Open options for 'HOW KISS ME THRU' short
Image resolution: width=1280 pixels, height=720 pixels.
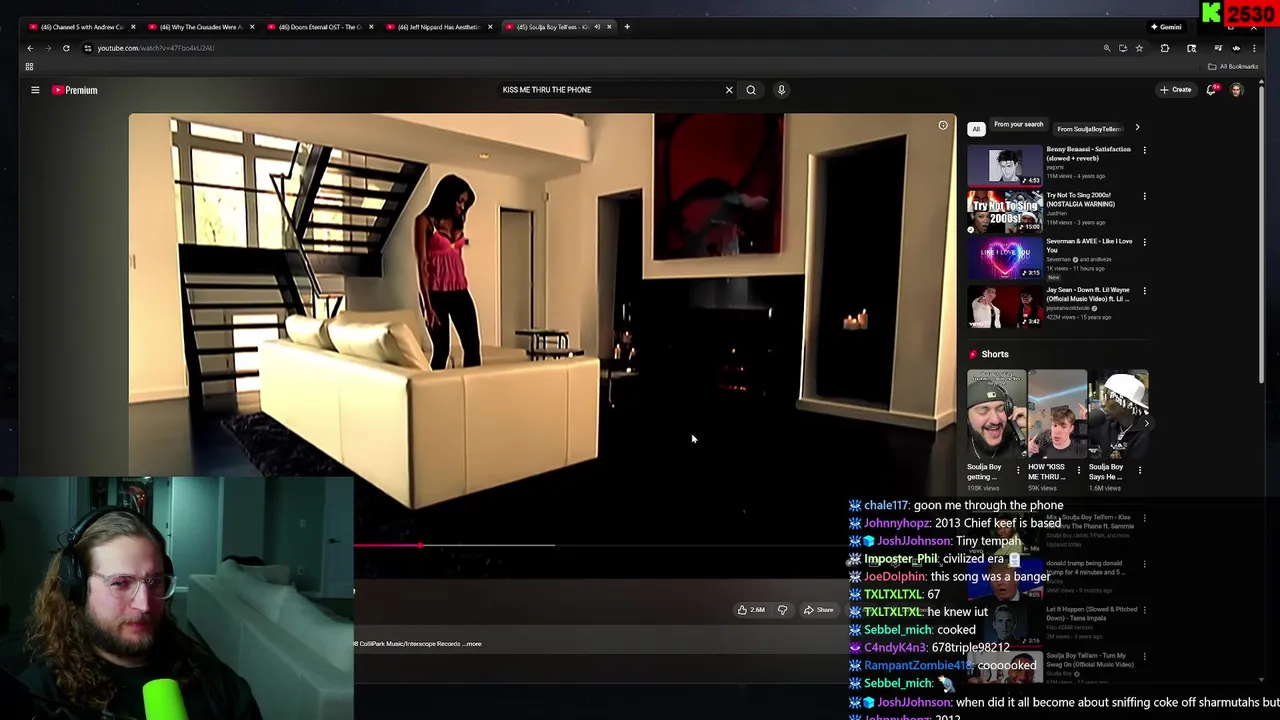coord(1079,470)
